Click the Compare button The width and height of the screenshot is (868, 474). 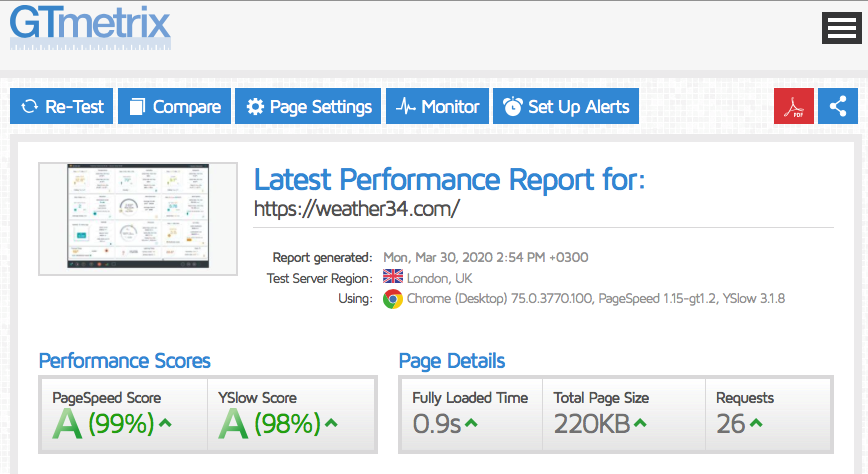174,106
